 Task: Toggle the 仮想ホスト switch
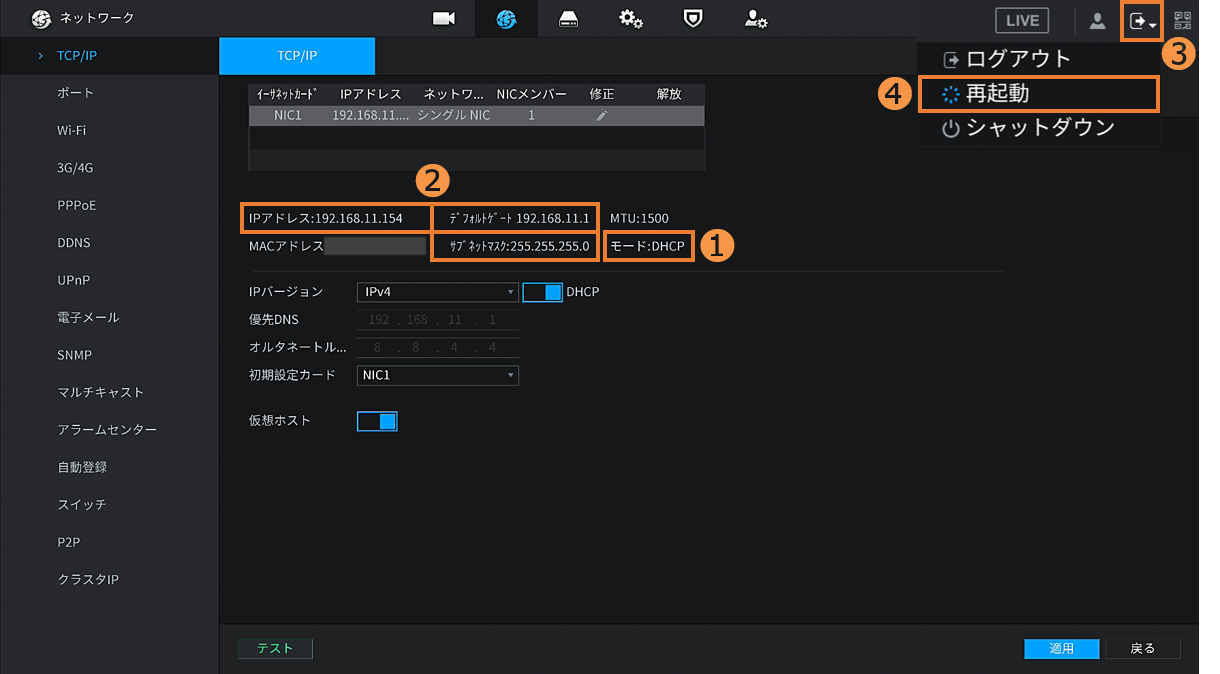click(x=377, y=421)
